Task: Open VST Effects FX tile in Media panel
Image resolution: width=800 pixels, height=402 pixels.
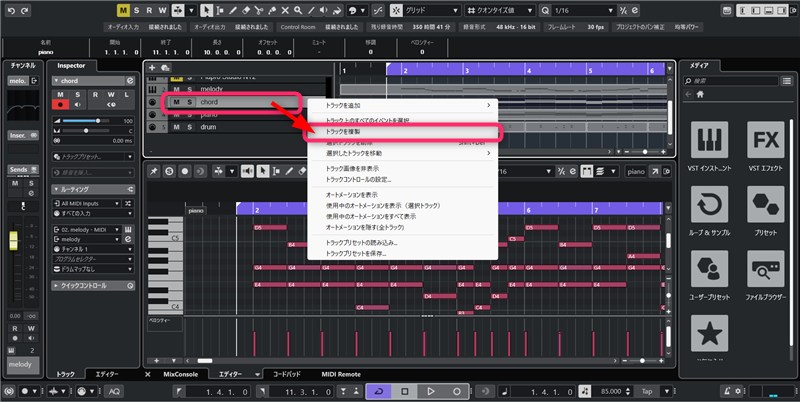Action: coord(766,140)
